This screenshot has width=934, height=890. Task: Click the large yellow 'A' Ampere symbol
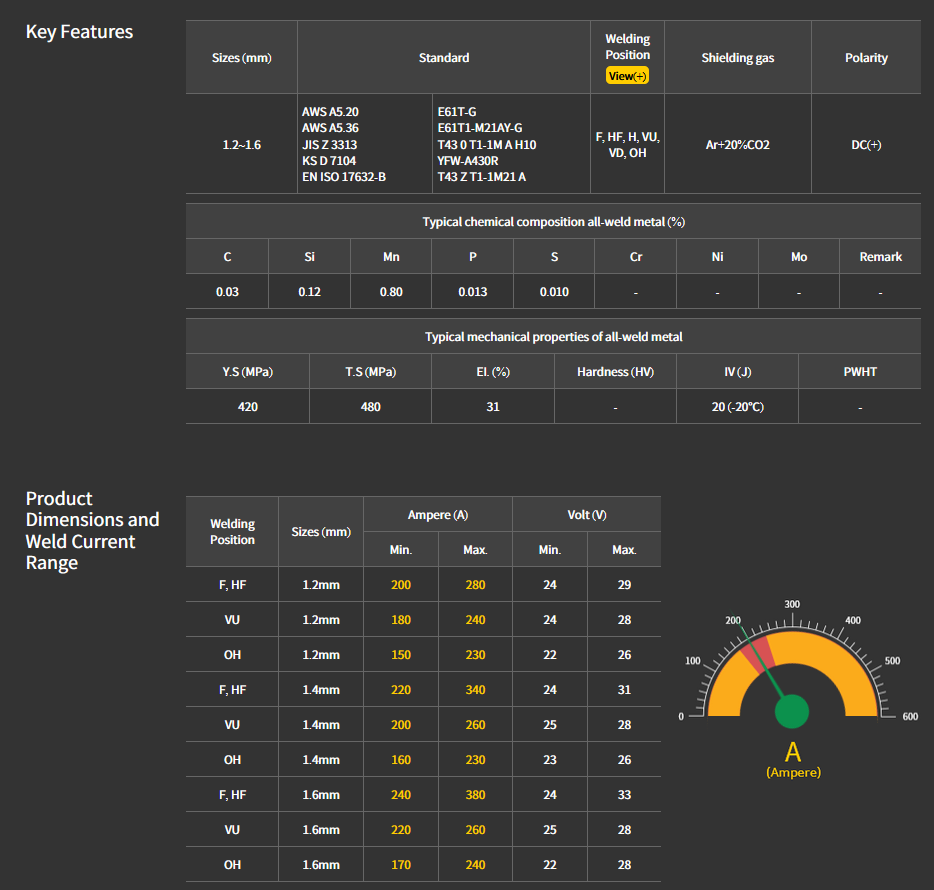tap(793, 753)
